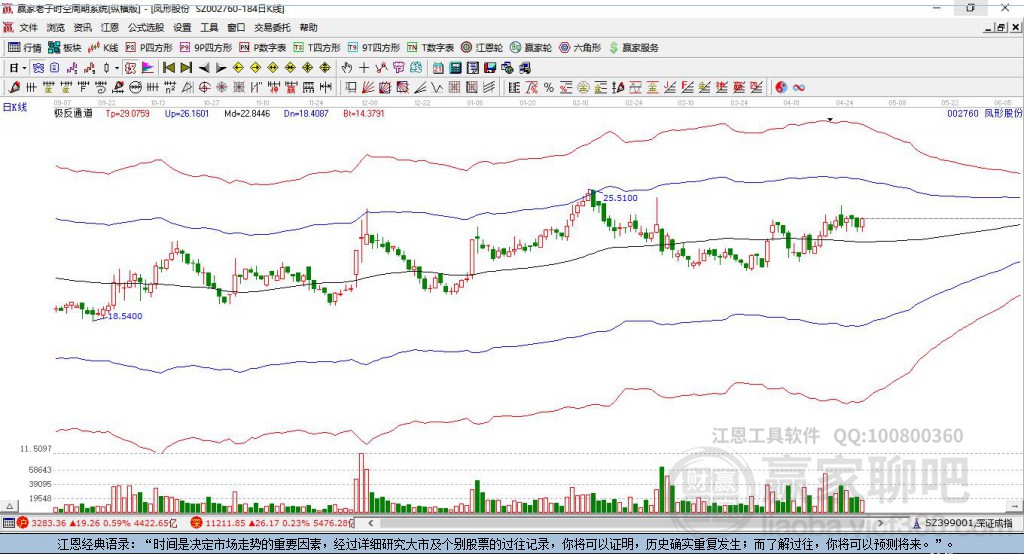The height and width of the screenshot is (554, 1024).
Task: Open the 江恩轮 Gann wheel
Action: point(482,48)
